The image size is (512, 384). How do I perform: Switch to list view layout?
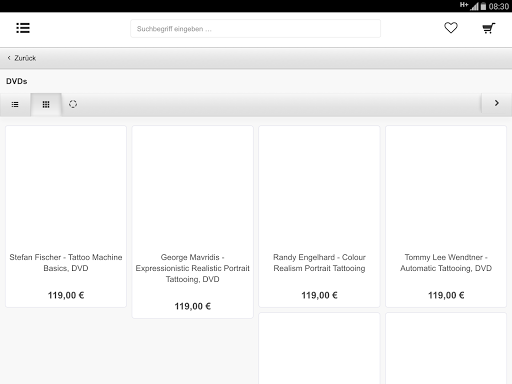click(x=15, y=105)
